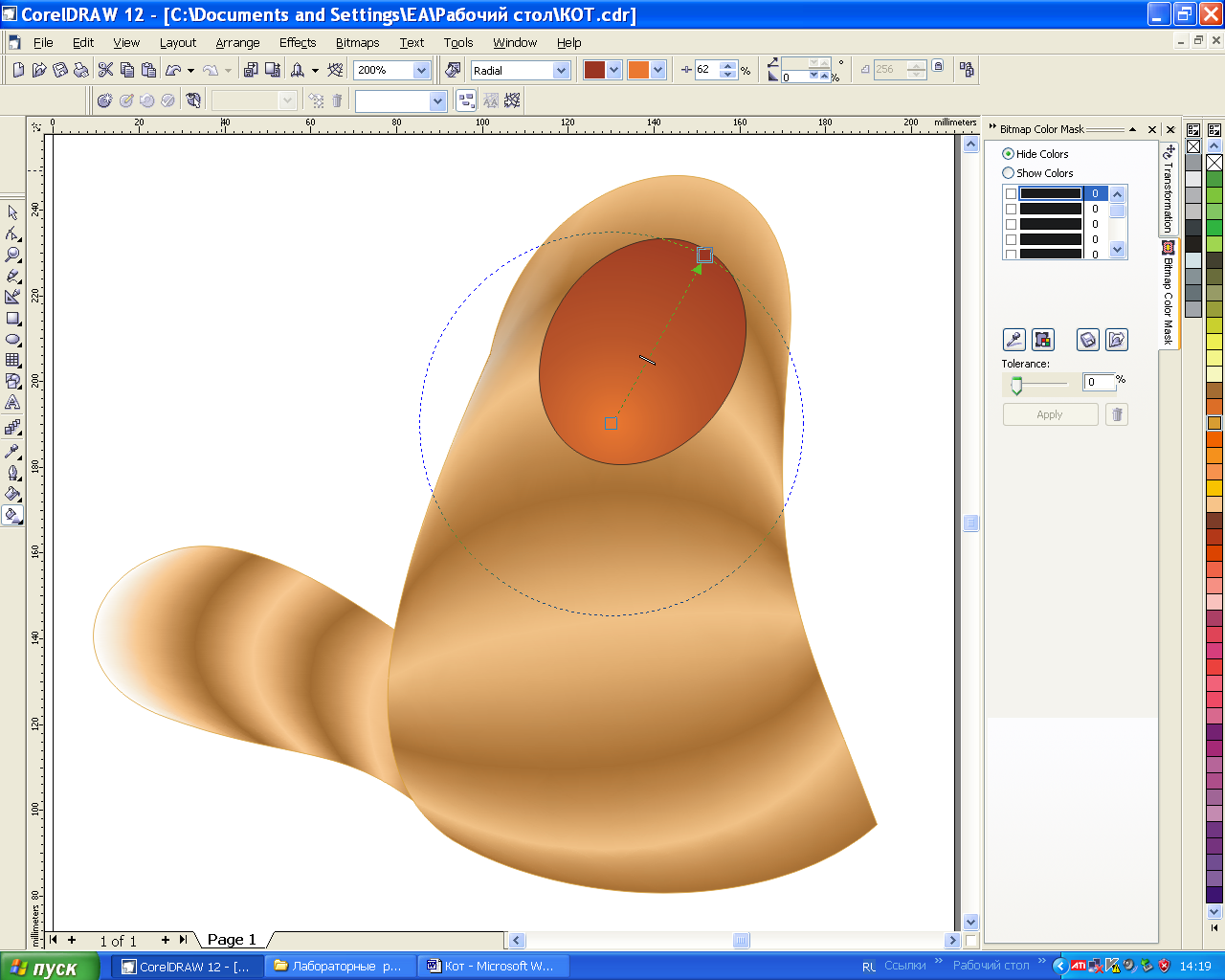Click the Cut scissors icon
Image resolution: width=1225 pixels, height=980 pixels.
105,70
